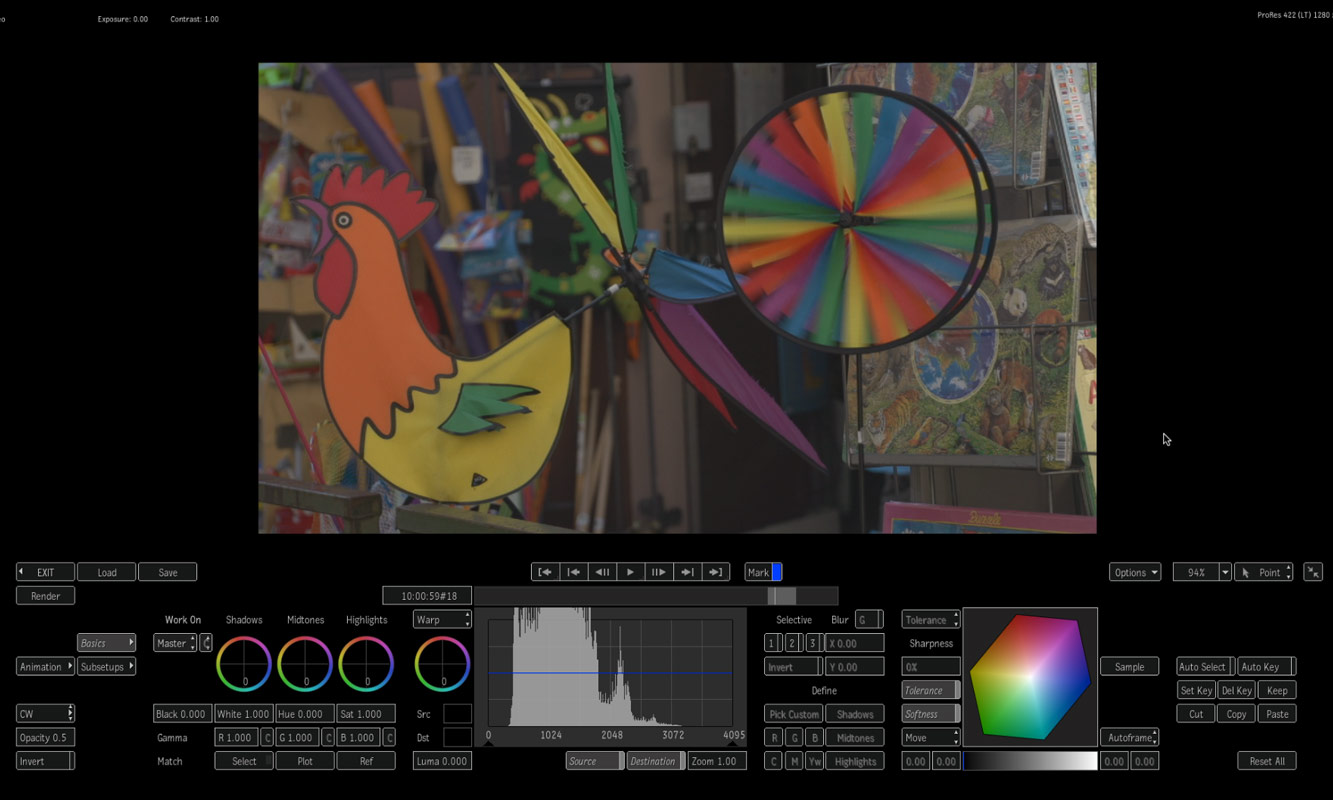Click the Reset All button
Screen dimensions: 1333x800
[1266, 761]
